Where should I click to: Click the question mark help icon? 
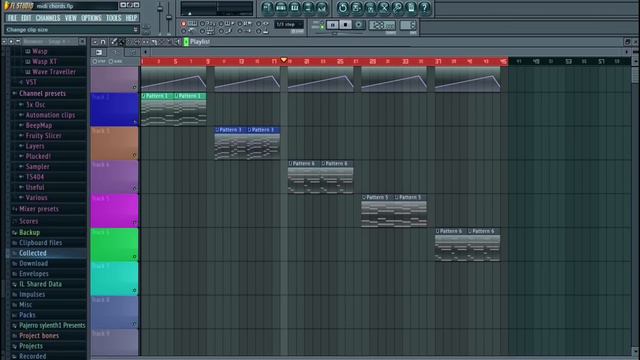click(x=424, y=7)
